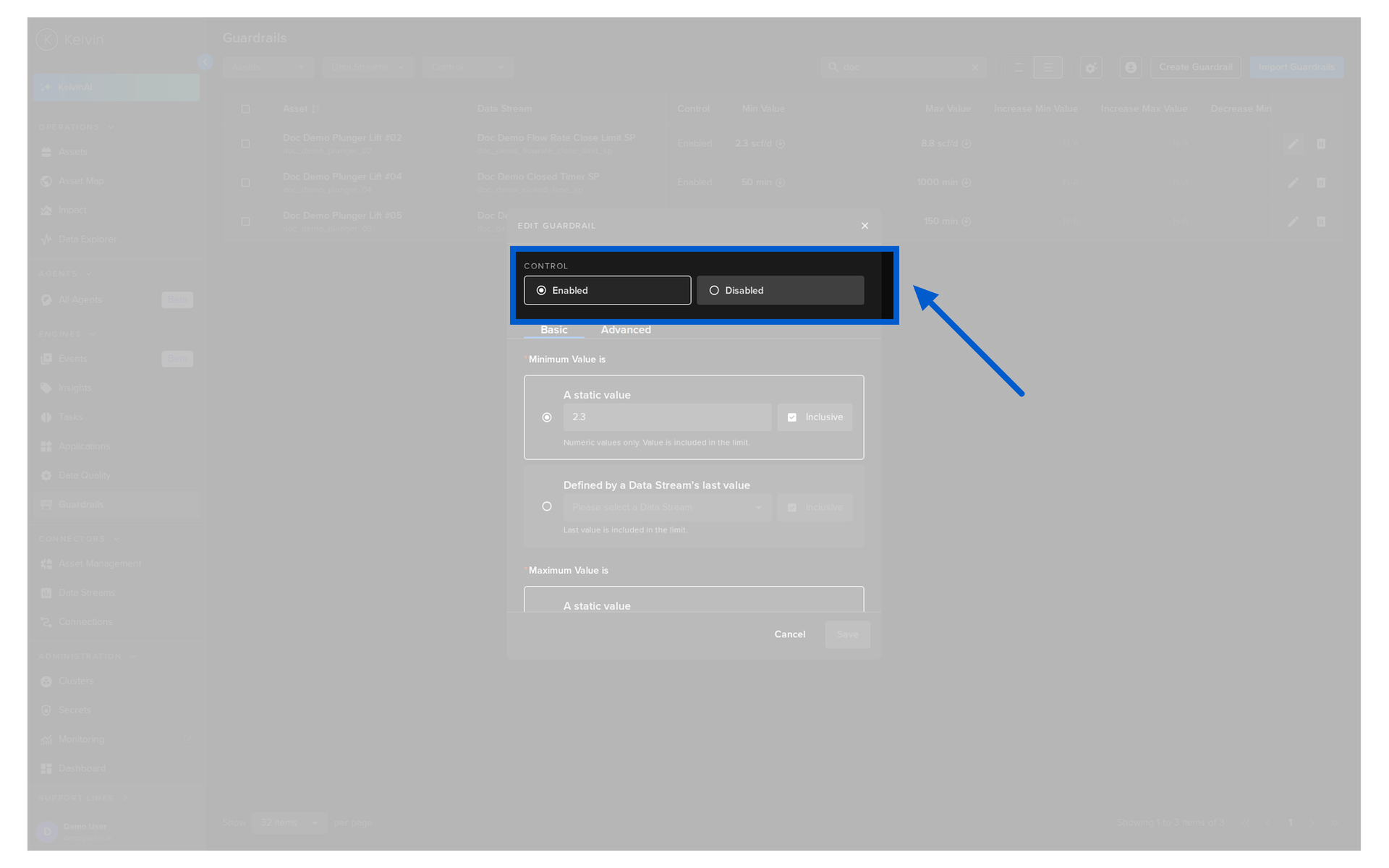Open Asset Map from the sidebar
The image size is (1389, 868).
pos(81,181)
